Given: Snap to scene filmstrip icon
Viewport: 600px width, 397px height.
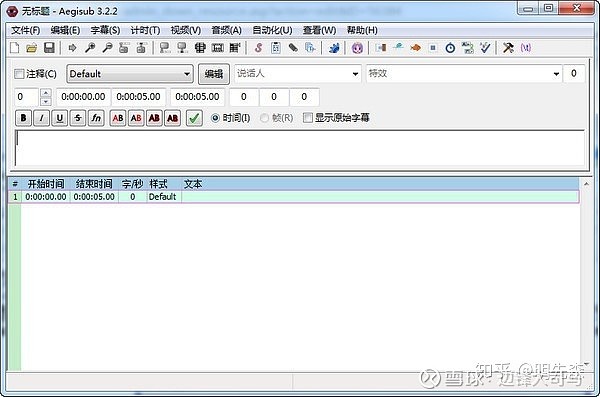Looking at the screenshot, I should pos(218,48).
